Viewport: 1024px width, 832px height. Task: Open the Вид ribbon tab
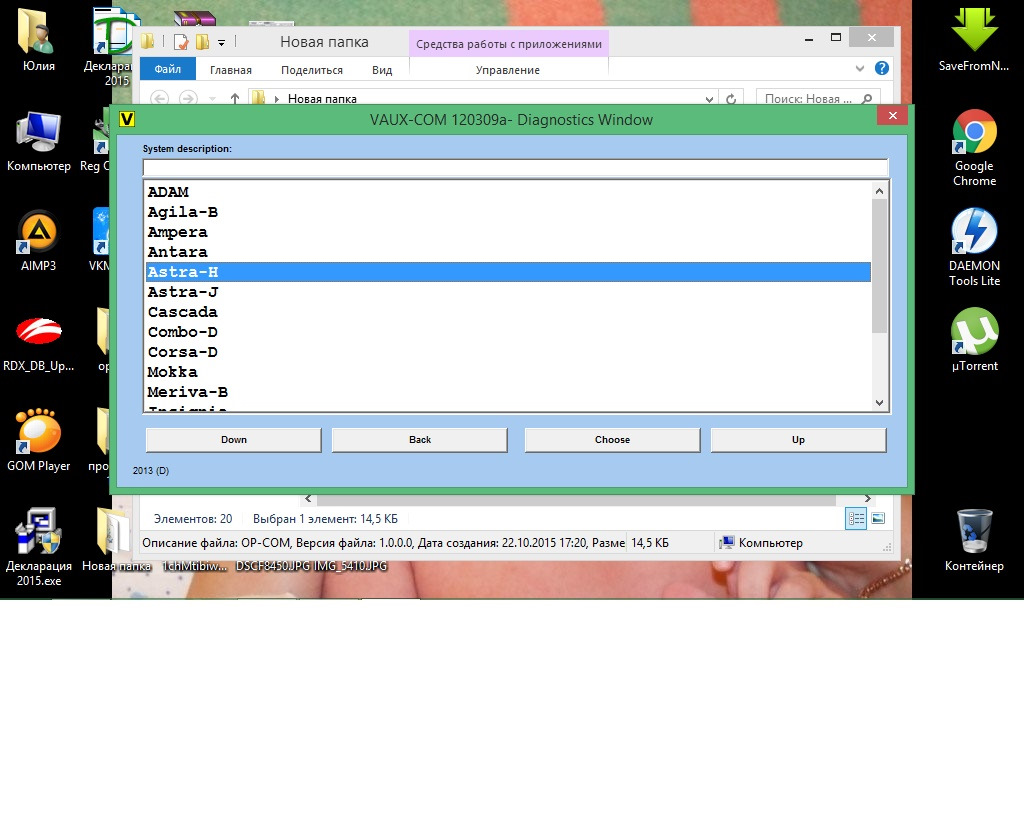382,70
